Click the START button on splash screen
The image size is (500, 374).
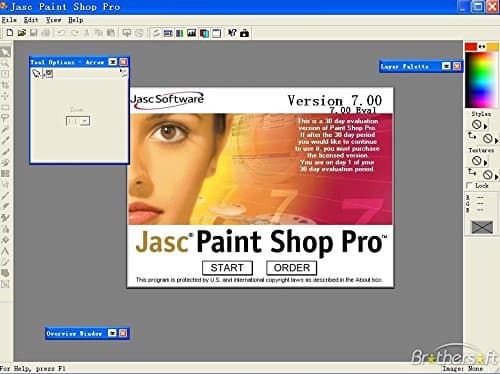pyautogui.click(x=227, y=268)
